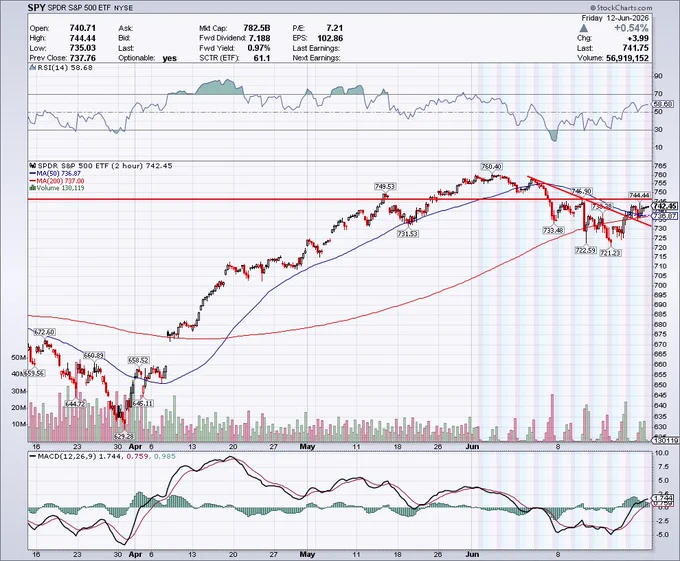Click the 'StockCharts.com' attribution text
Screen dimensions: 680x561
click(x=624, y=8)
